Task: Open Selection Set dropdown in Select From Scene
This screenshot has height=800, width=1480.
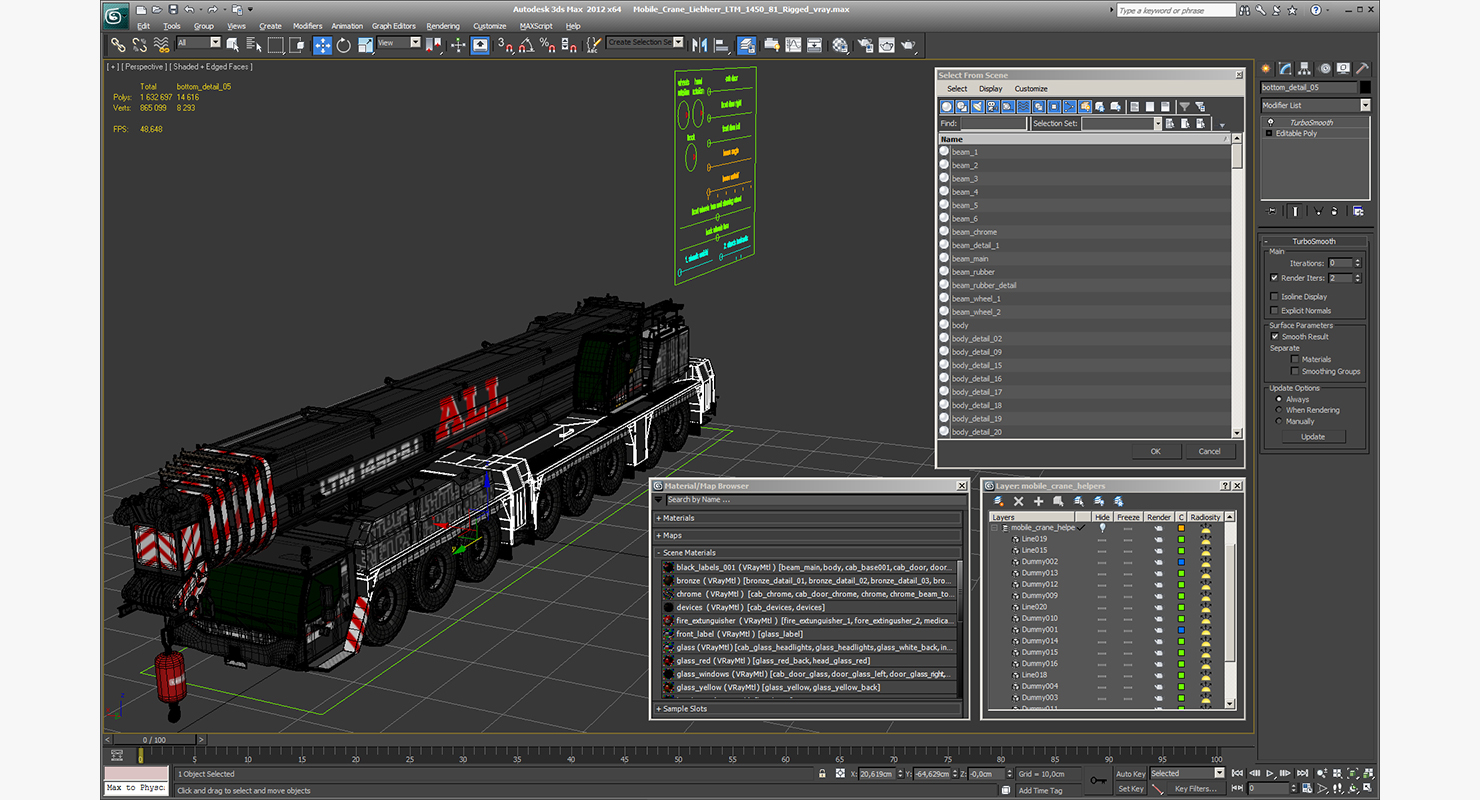Action: tap(1158, 124)
